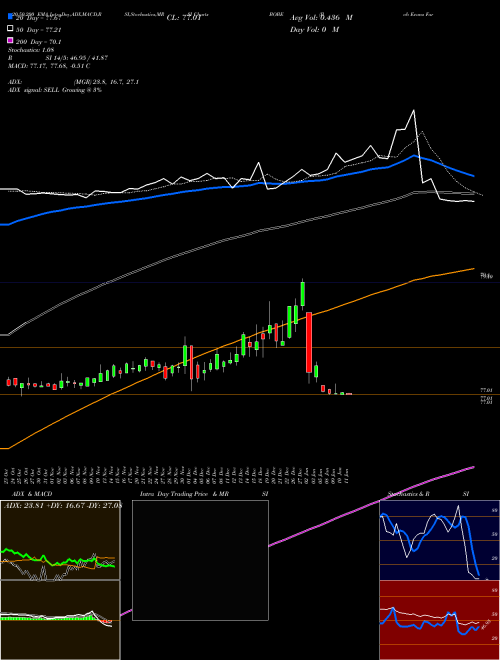The width and height of the screenshot is (500, 660).
Task: Click 'ADX signal: SELL Growing @ 3%' text
Action: [55, 90]
